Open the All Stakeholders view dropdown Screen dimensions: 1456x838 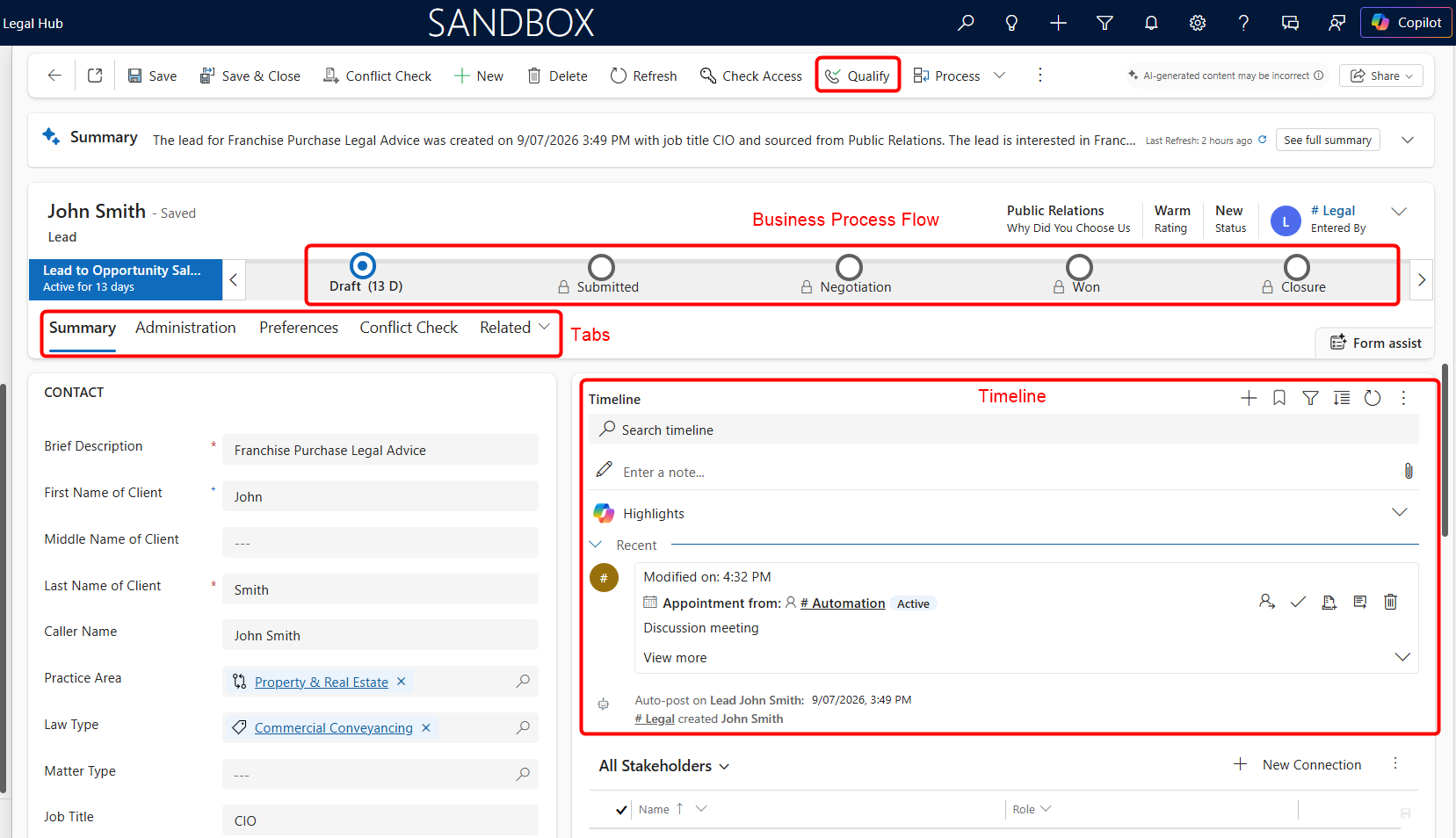click(664, 766)
